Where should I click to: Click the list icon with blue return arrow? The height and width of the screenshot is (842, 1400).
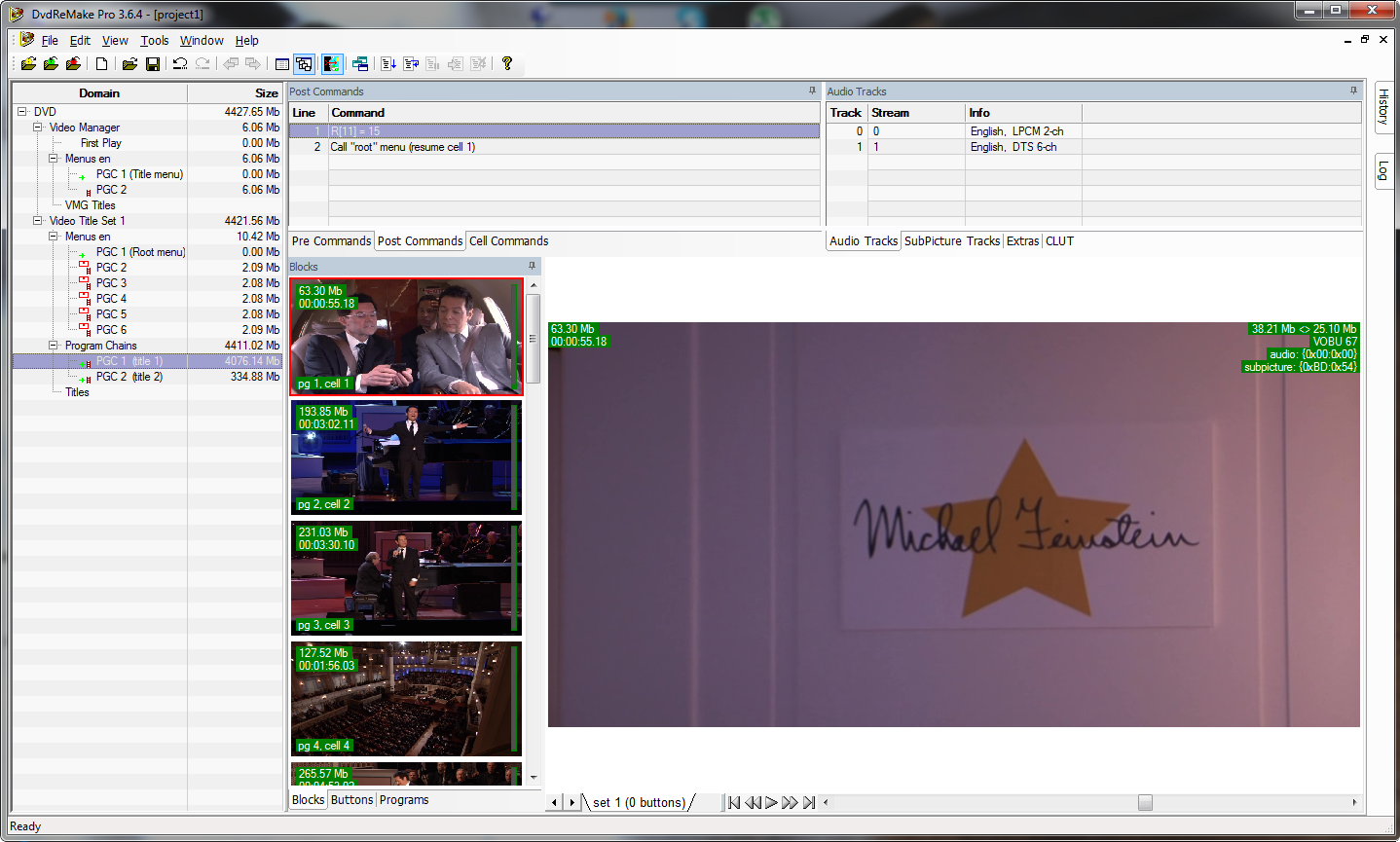pos(411,63)
